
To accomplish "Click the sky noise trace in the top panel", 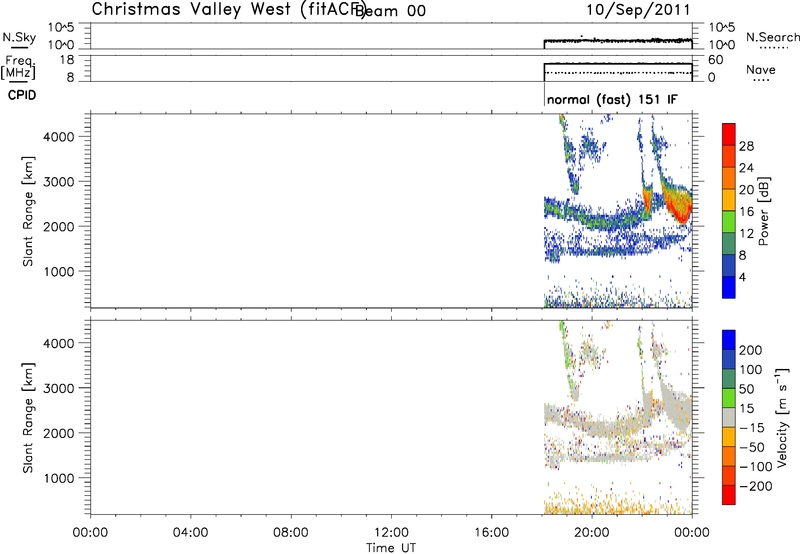I will point(618,40).
